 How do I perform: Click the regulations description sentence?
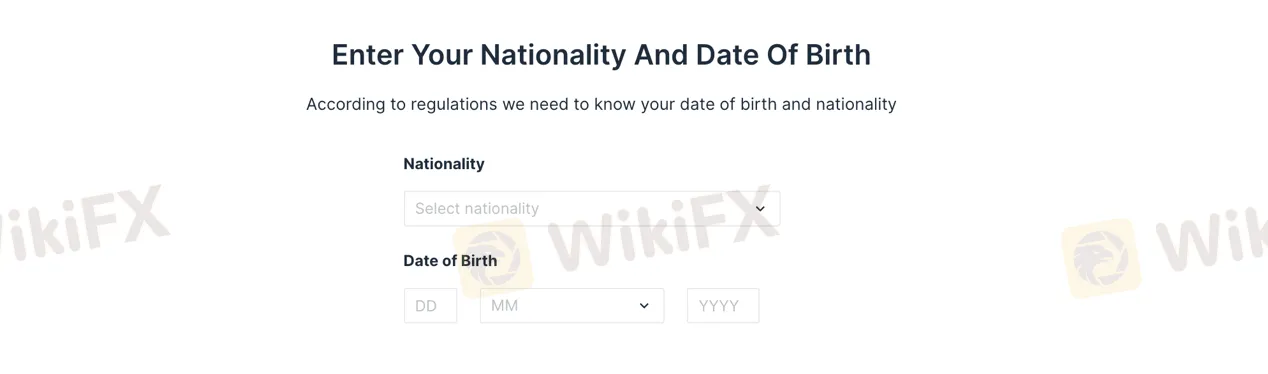click(601, 104)
